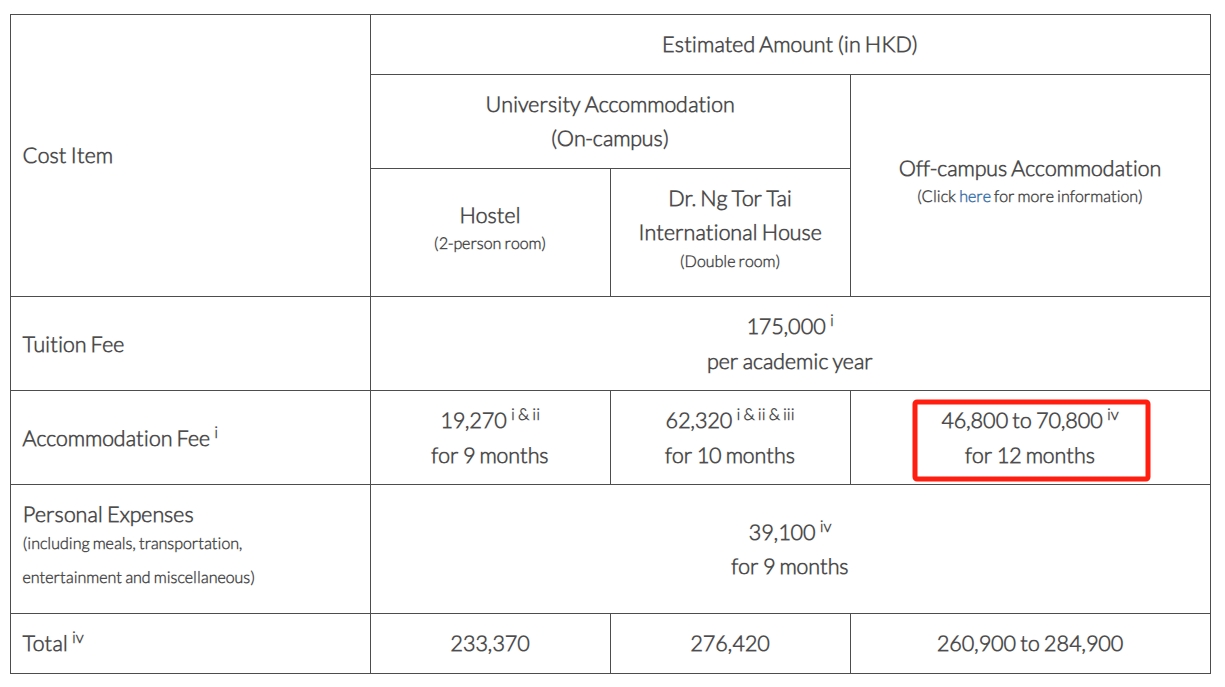Select the 'Accommodation Fee' row label
Viewport: 1225px width, 687px height.
tap(120, 438)
